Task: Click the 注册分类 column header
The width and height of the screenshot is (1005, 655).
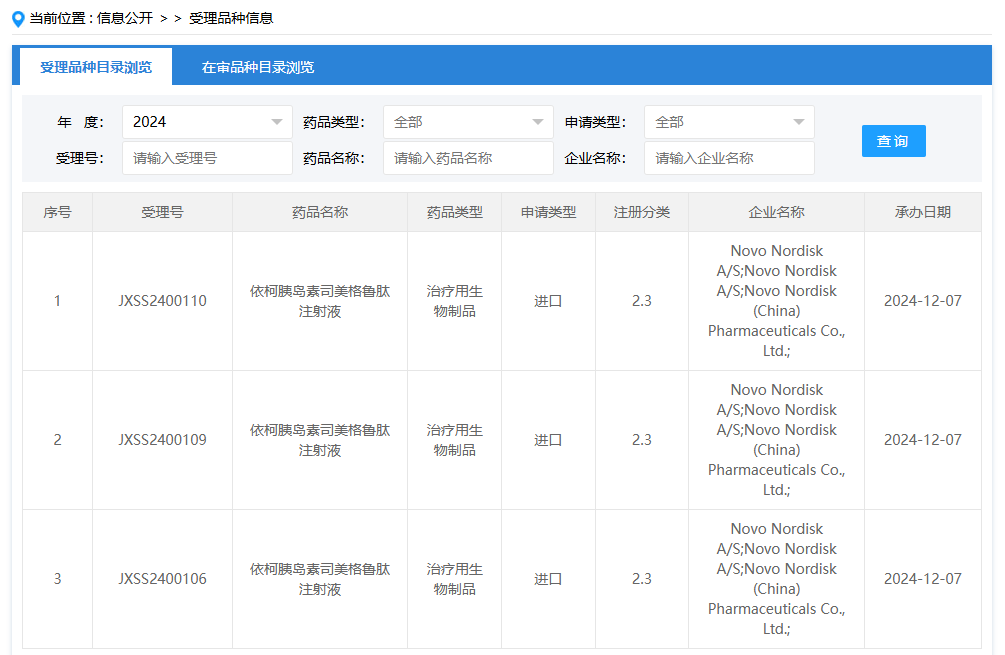Action: point(641,212)
